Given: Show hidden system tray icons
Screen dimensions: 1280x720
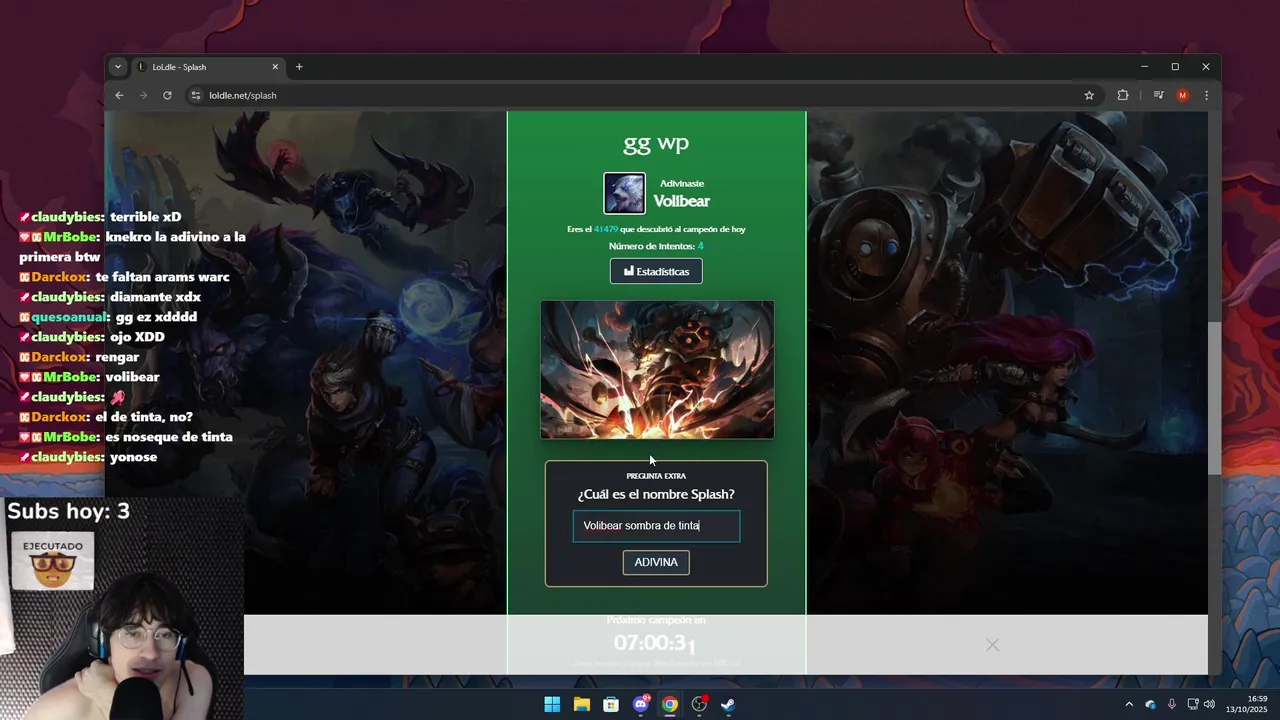Looking at the screenshot, I should pyautogui.click(x=1129, y=704).
